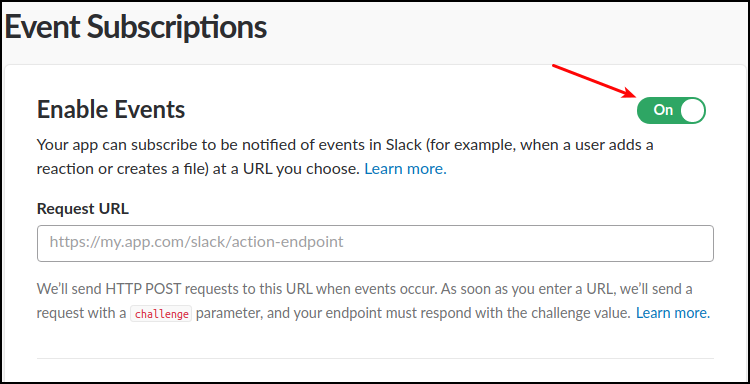The image size is (750, 384).
Task: Focus the Request URL input field
Action: coord(375,243)
